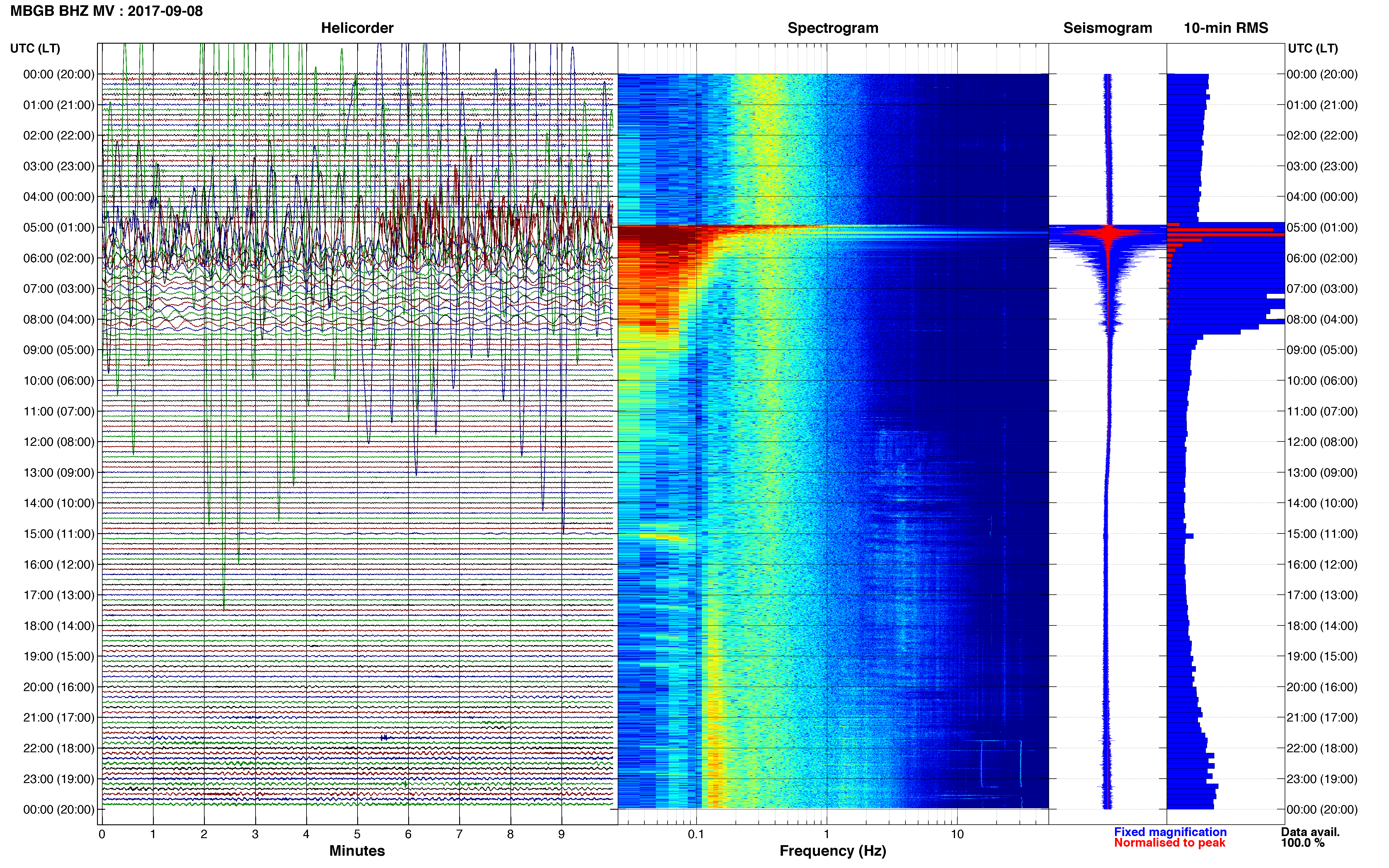Image resolution: width=1389 pixels, height=868 pixels.
Task: Click the '0' minutes tick label
Action: (102, 834)
